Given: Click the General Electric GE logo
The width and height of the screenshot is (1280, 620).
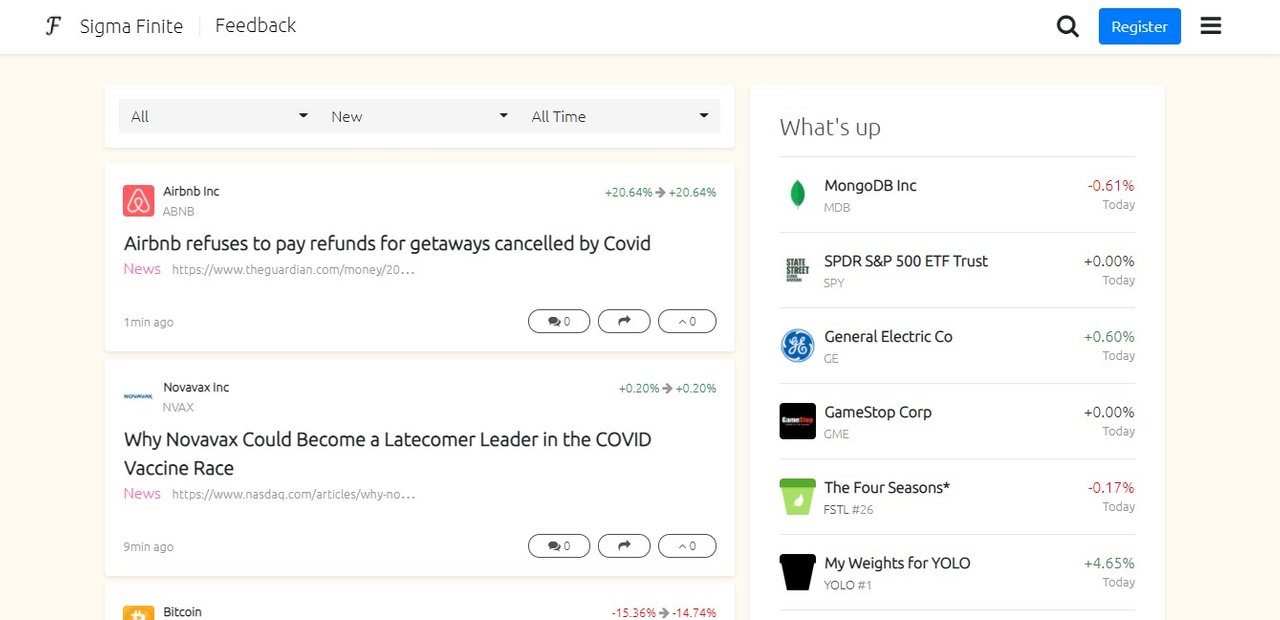Looking at the screenshot, I should [x=797, y=346].
